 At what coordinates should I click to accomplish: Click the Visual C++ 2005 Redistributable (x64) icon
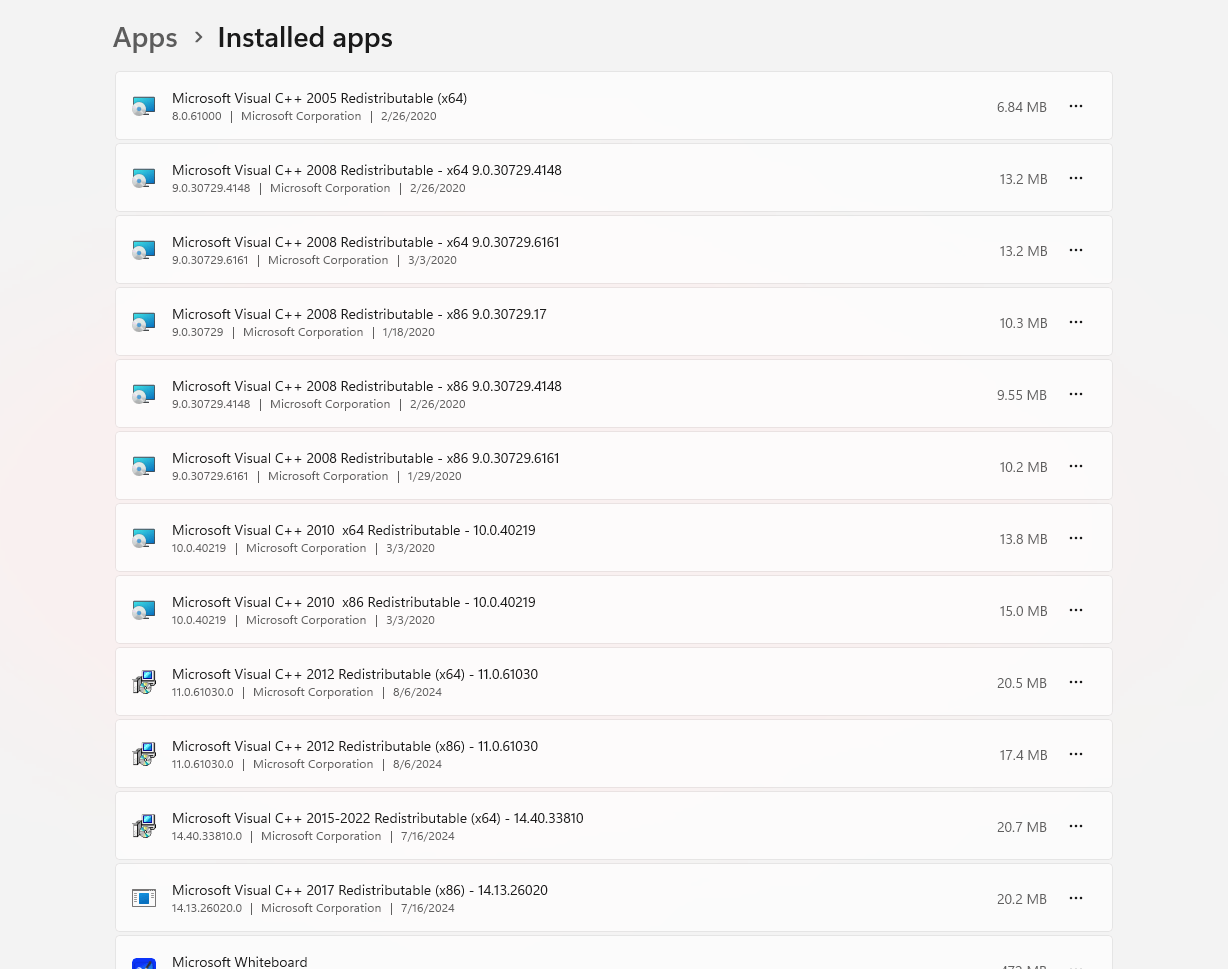pos(144,106)
